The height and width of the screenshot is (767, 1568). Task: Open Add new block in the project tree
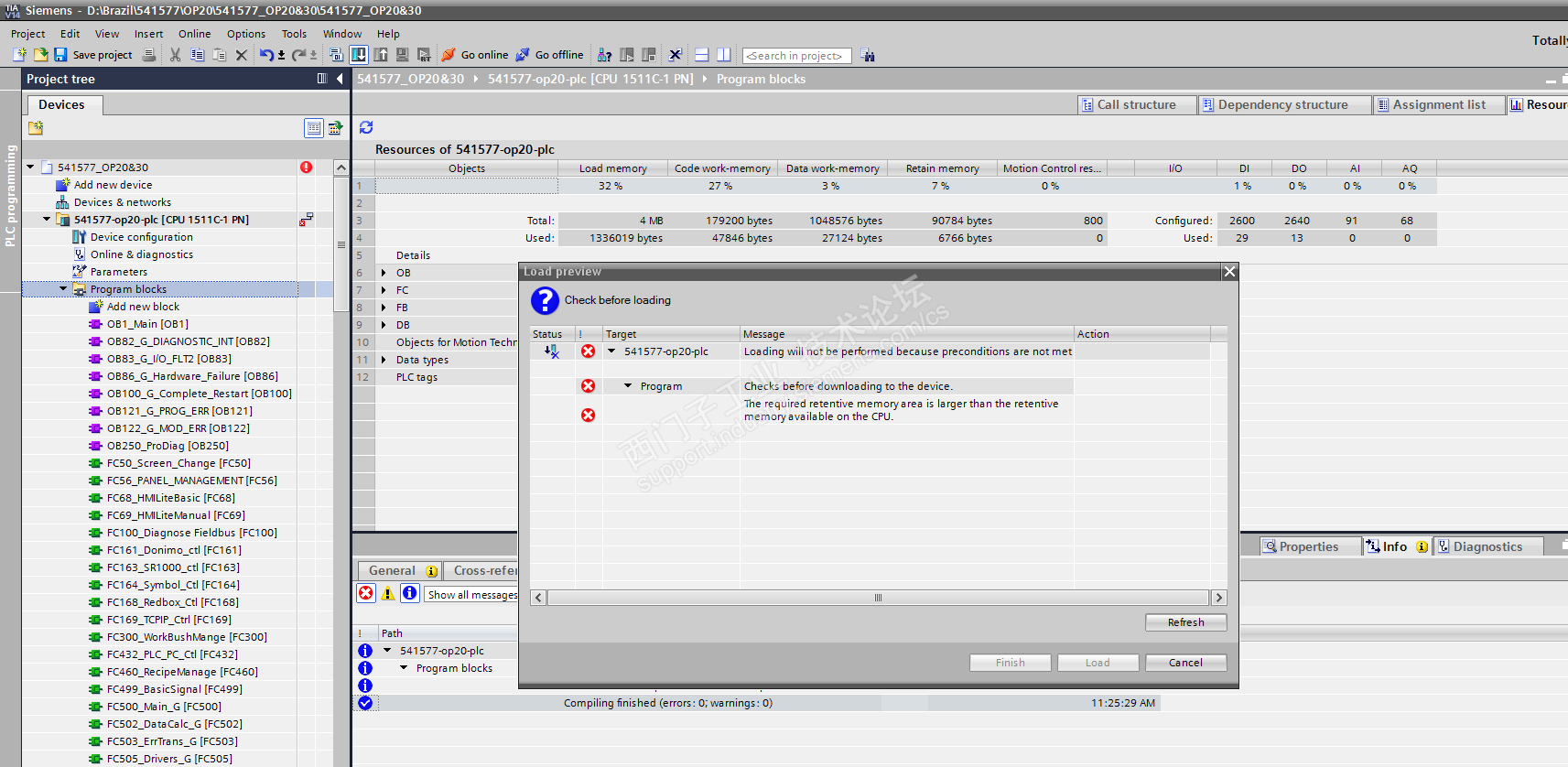coord(143,307)
